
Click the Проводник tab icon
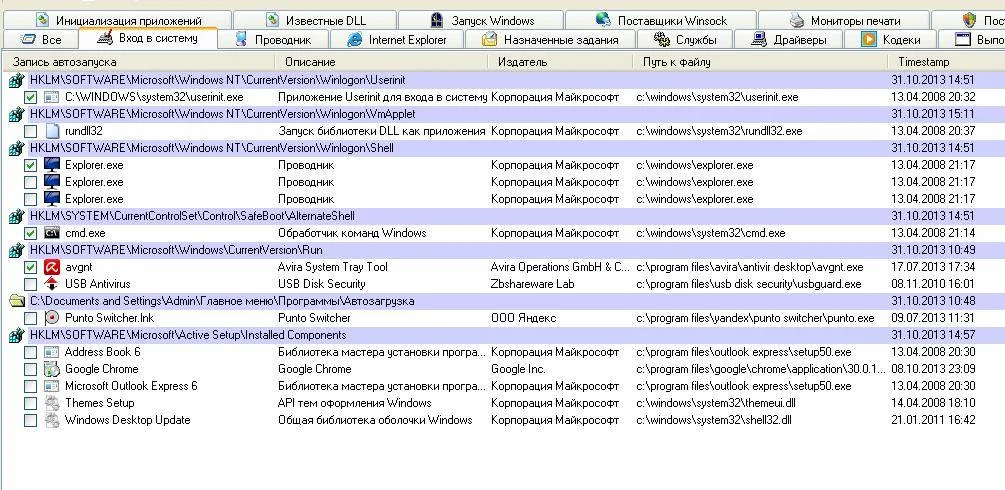pyautogui.click(x=241, y=39)
